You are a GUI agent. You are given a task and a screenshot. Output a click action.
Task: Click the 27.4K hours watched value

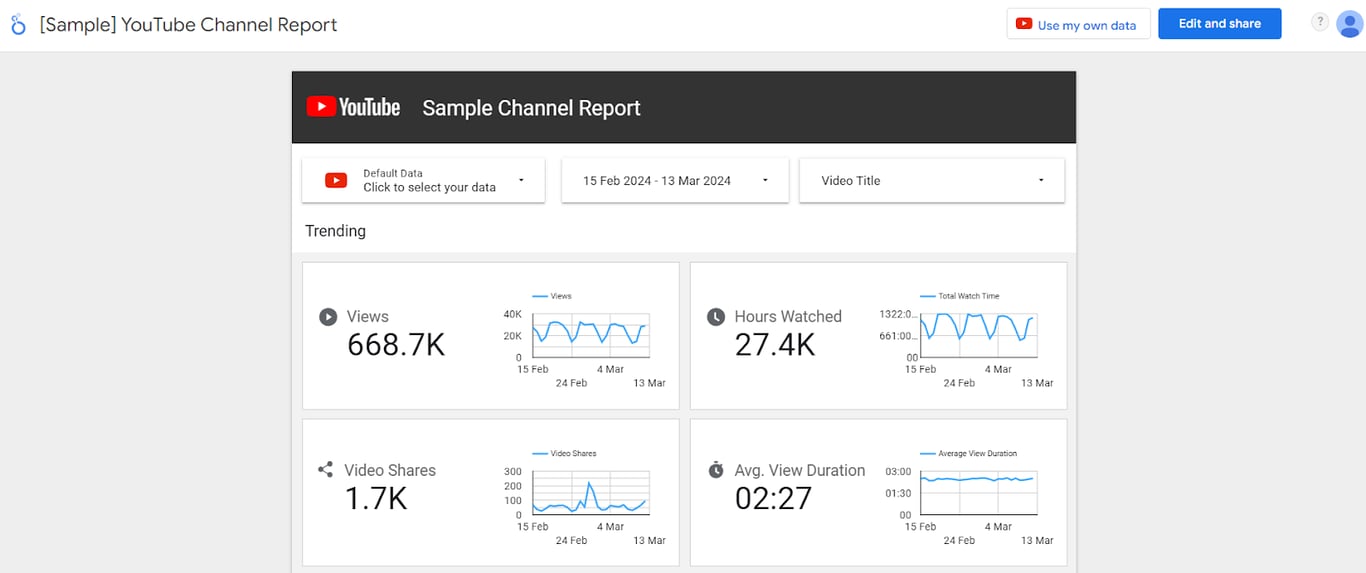coord(775,345)
